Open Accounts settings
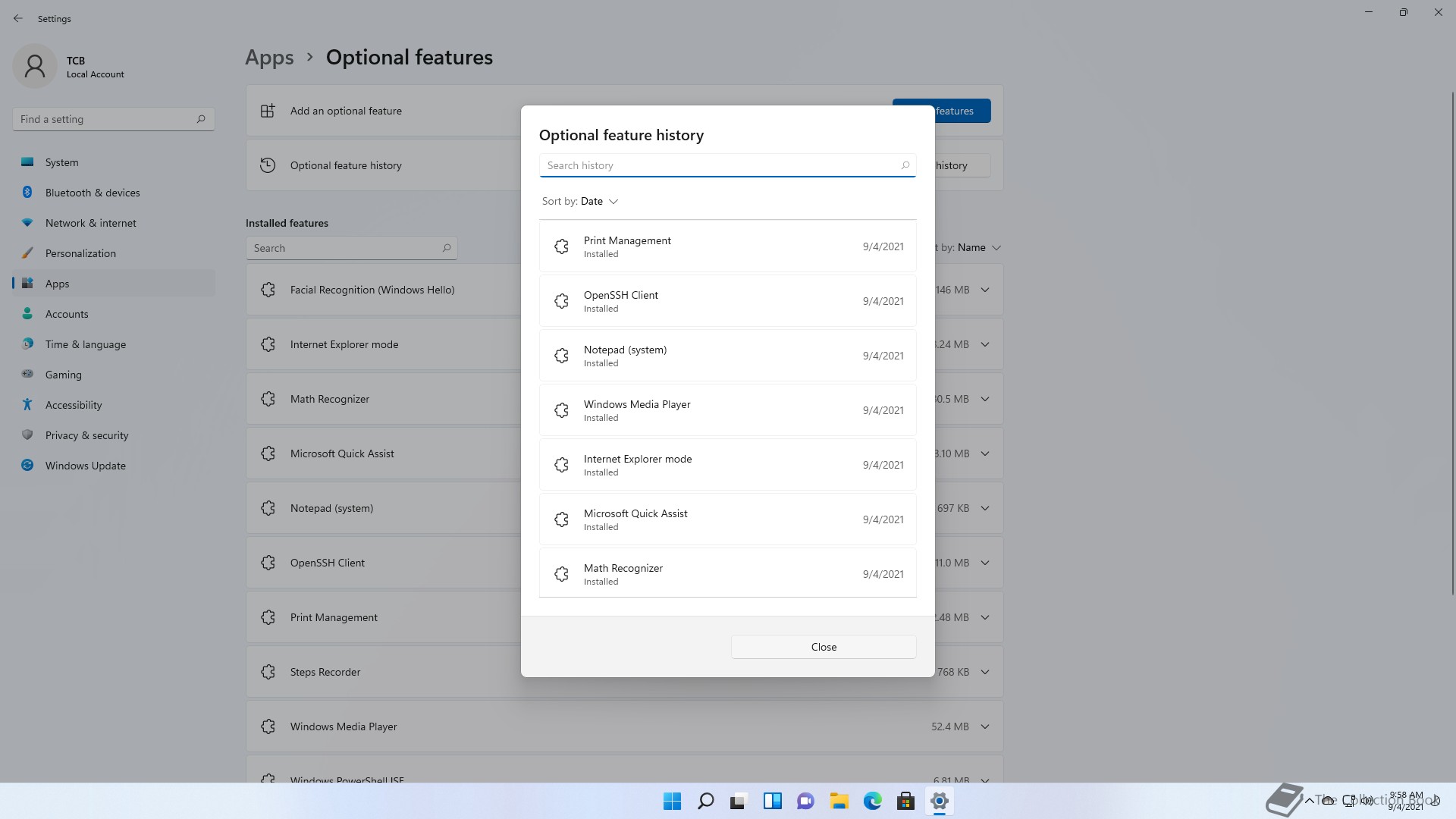Image resolution: width=1456 pixels, height=819 pixels. pyautogui.click(x=114, y=314)
